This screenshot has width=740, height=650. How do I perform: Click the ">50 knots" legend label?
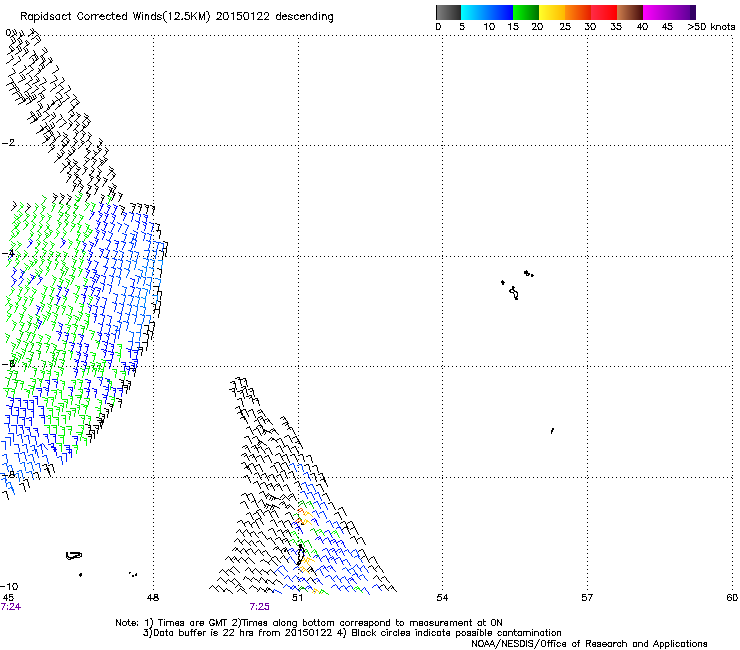[711, 27]
